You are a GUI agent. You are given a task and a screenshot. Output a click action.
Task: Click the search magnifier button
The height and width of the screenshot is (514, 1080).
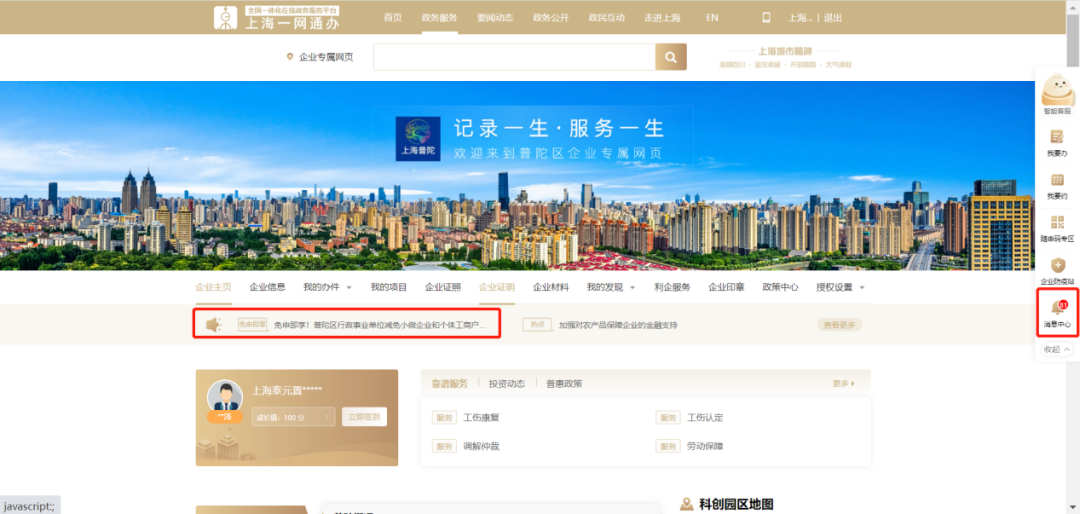[671, 57]
